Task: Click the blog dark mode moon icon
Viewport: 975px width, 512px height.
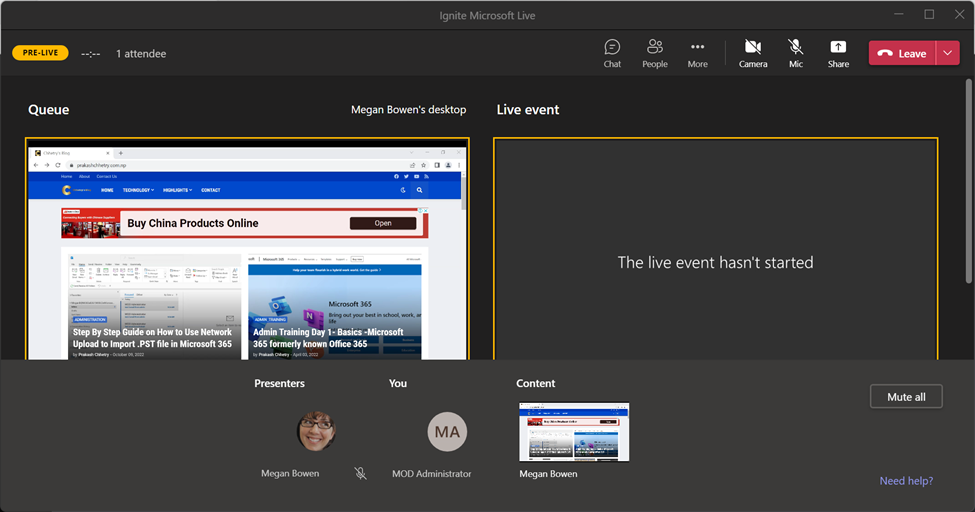Action: (x=403, y=190)
